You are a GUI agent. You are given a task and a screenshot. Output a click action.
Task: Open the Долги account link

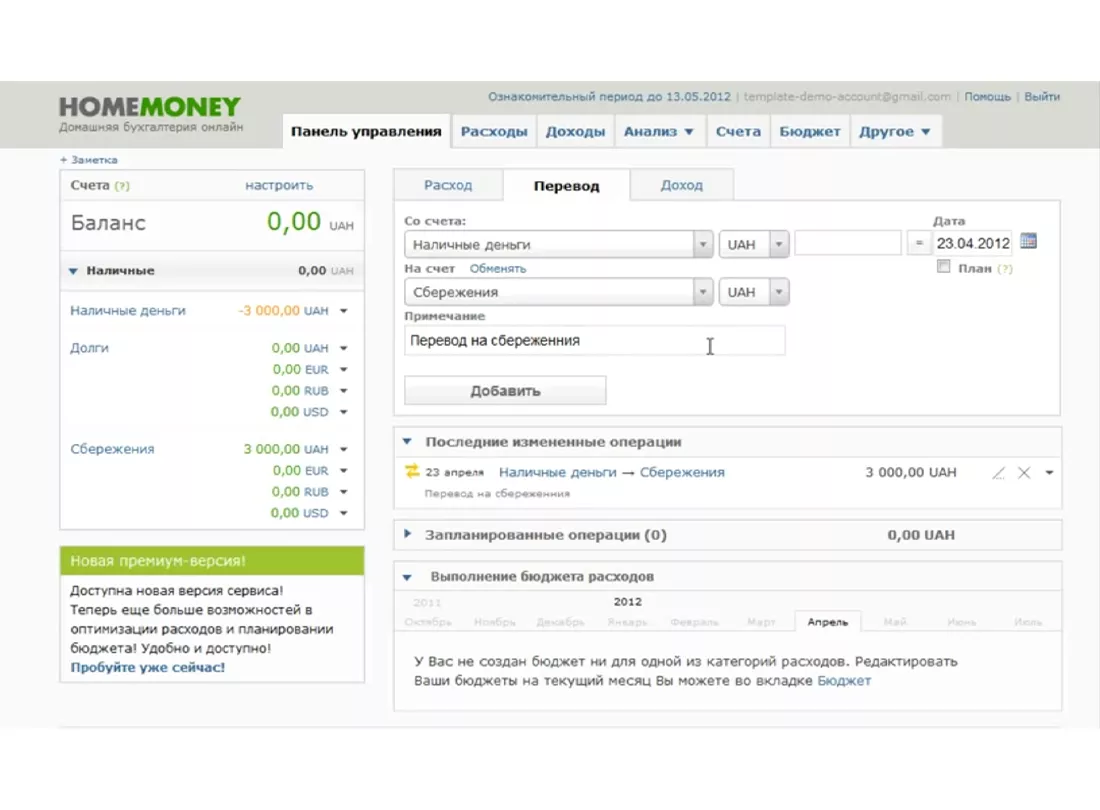tap(89, 348)
